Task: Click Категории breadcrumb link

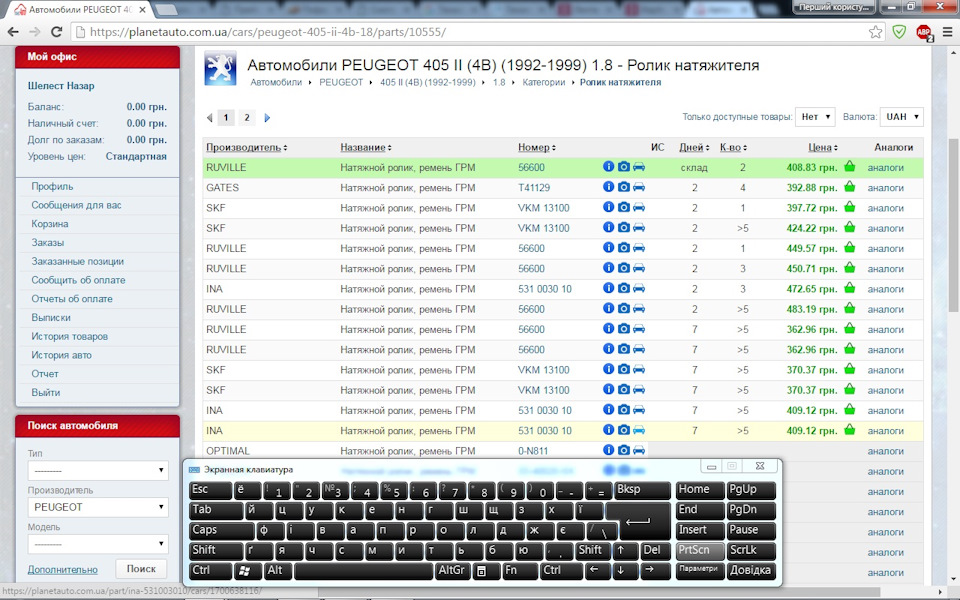Action: 544,82
